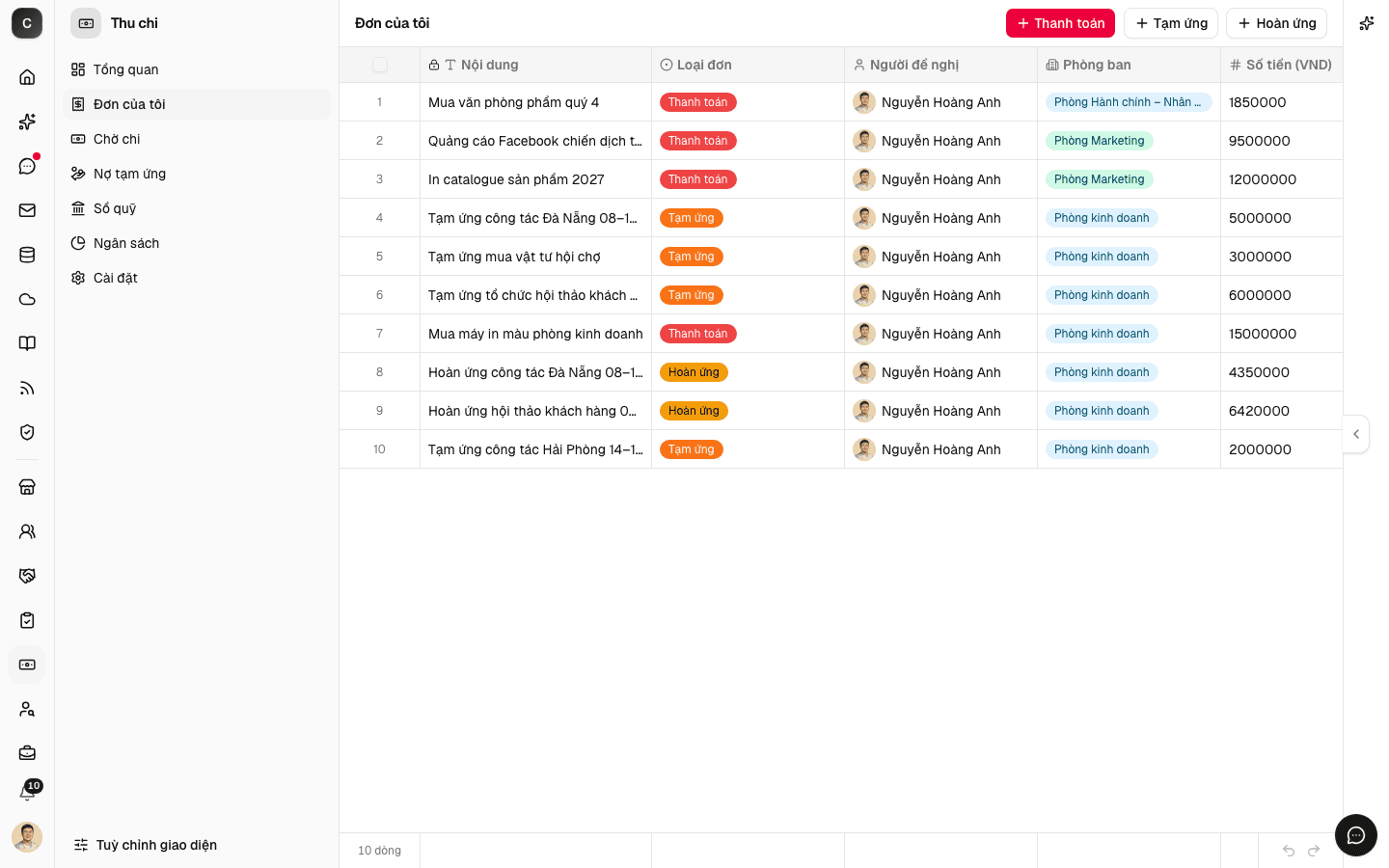This screenshot has width=1389, height=868.
Task: Click the row "In catalogue sản phẩm 2027"
Action: click(841, 179)
